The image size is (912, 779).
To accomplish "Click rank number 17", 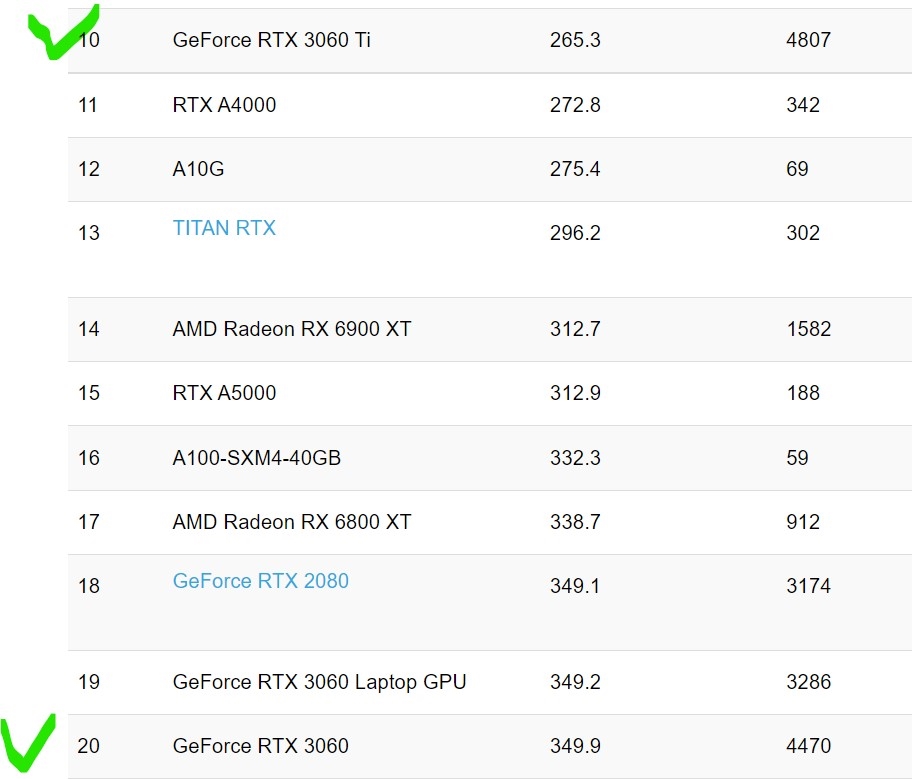I will [89, 522].
